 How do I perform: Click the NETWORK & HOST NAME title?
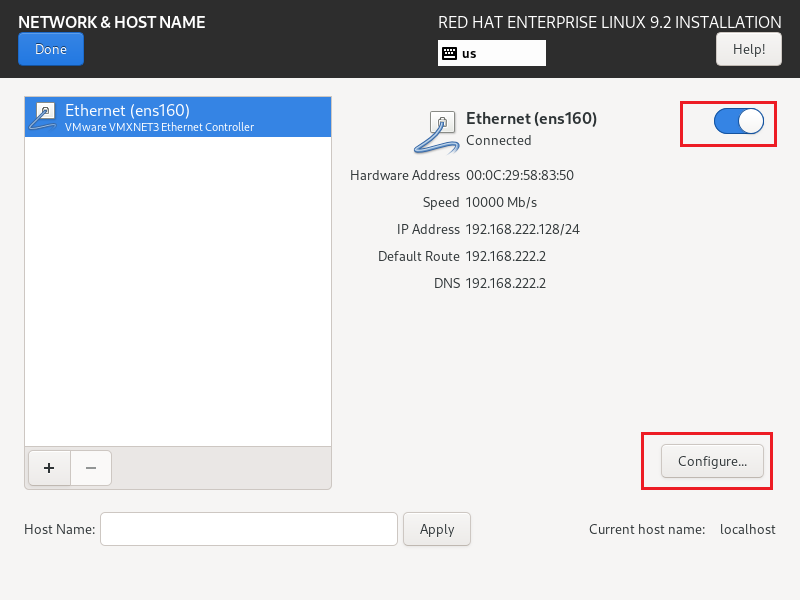112,22
